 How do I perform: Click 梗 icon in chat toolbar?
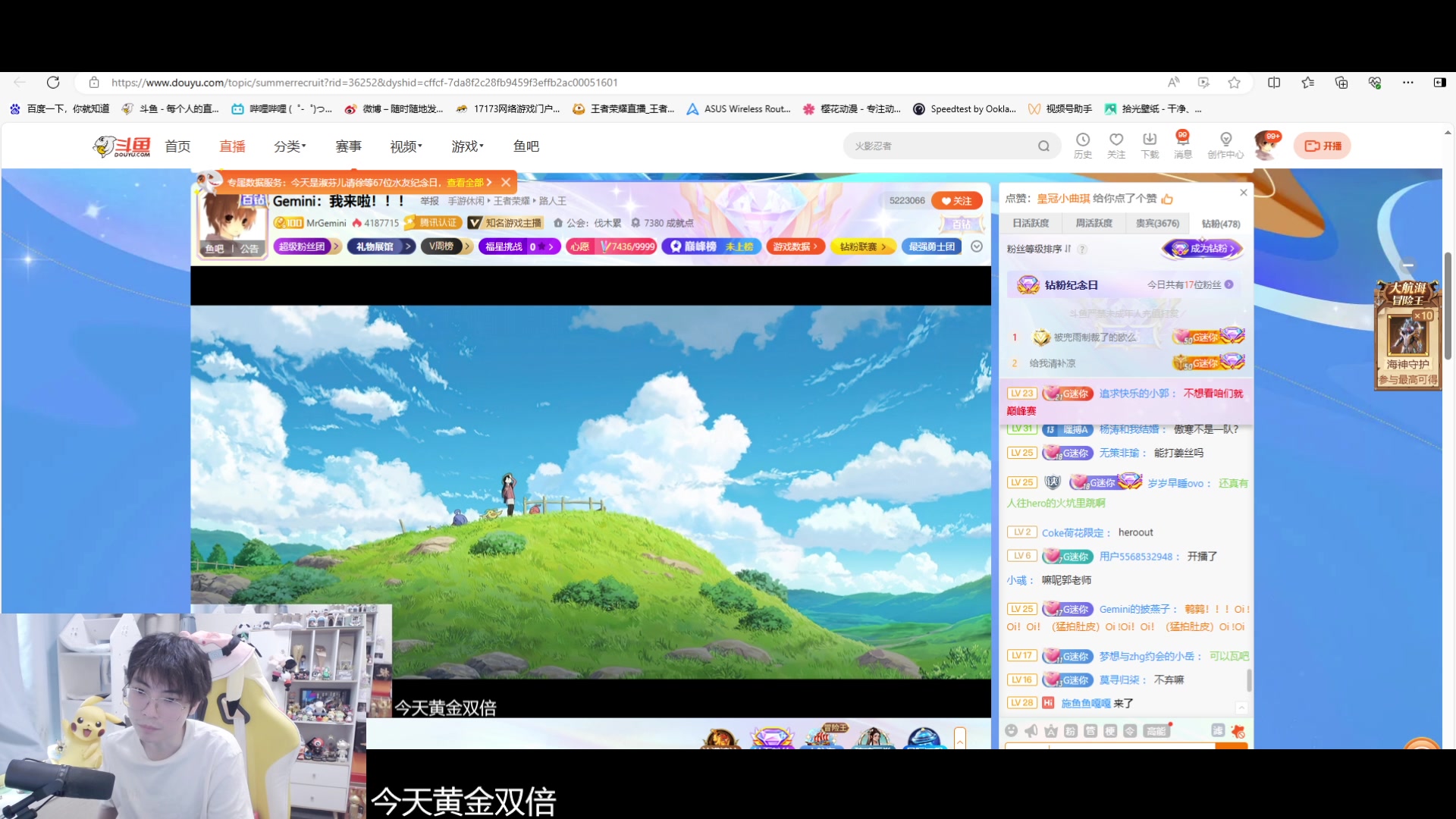1110,730
